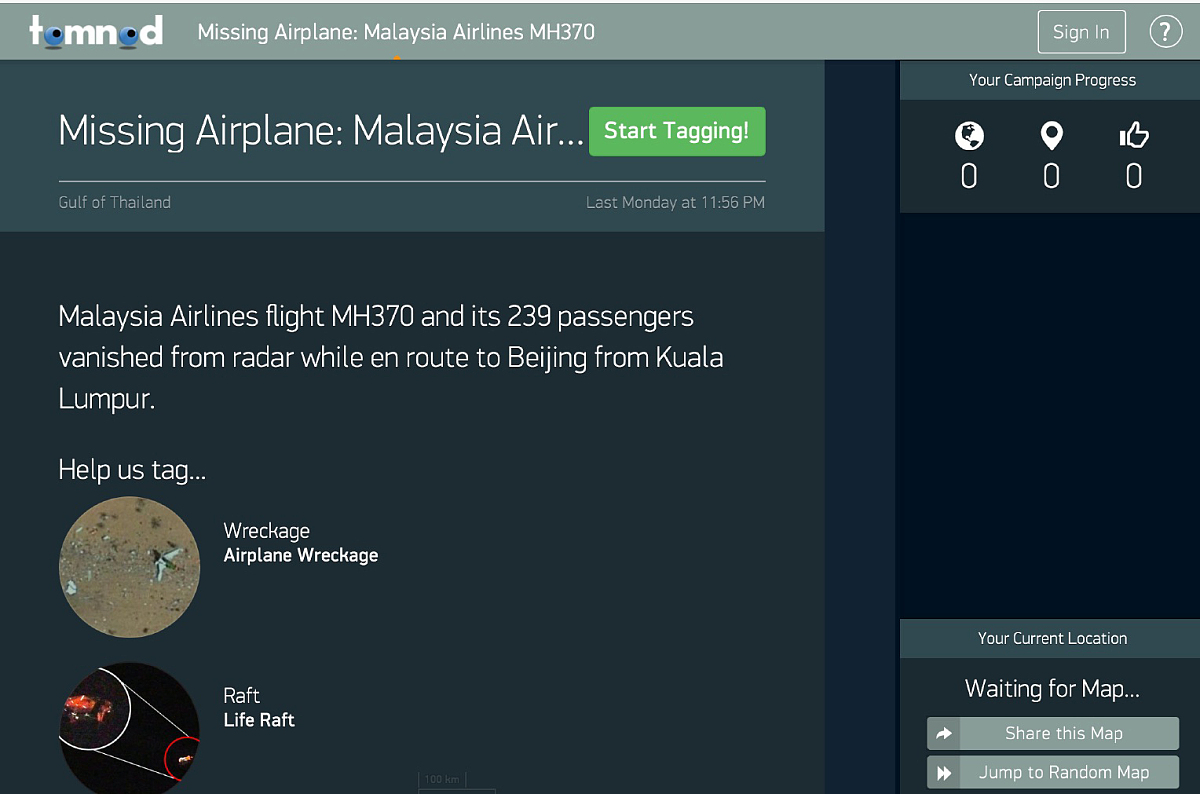Screen dimensions: 1200x794
Task: Click the Airplane Wreckage label
Action: (301, 555)
